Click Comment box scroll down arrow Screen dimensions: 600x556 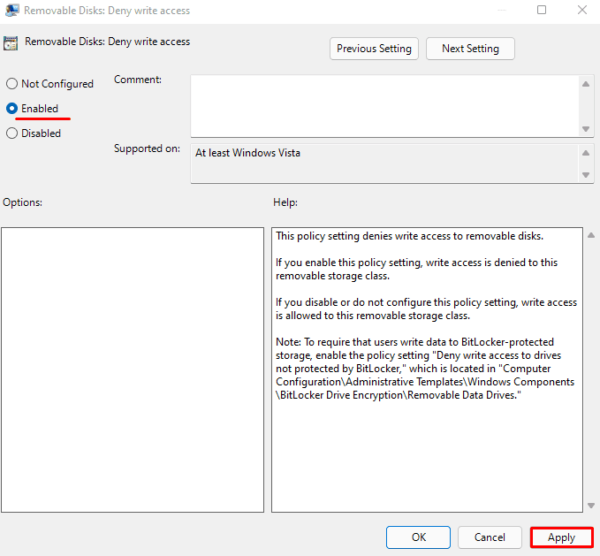[586, 129]
